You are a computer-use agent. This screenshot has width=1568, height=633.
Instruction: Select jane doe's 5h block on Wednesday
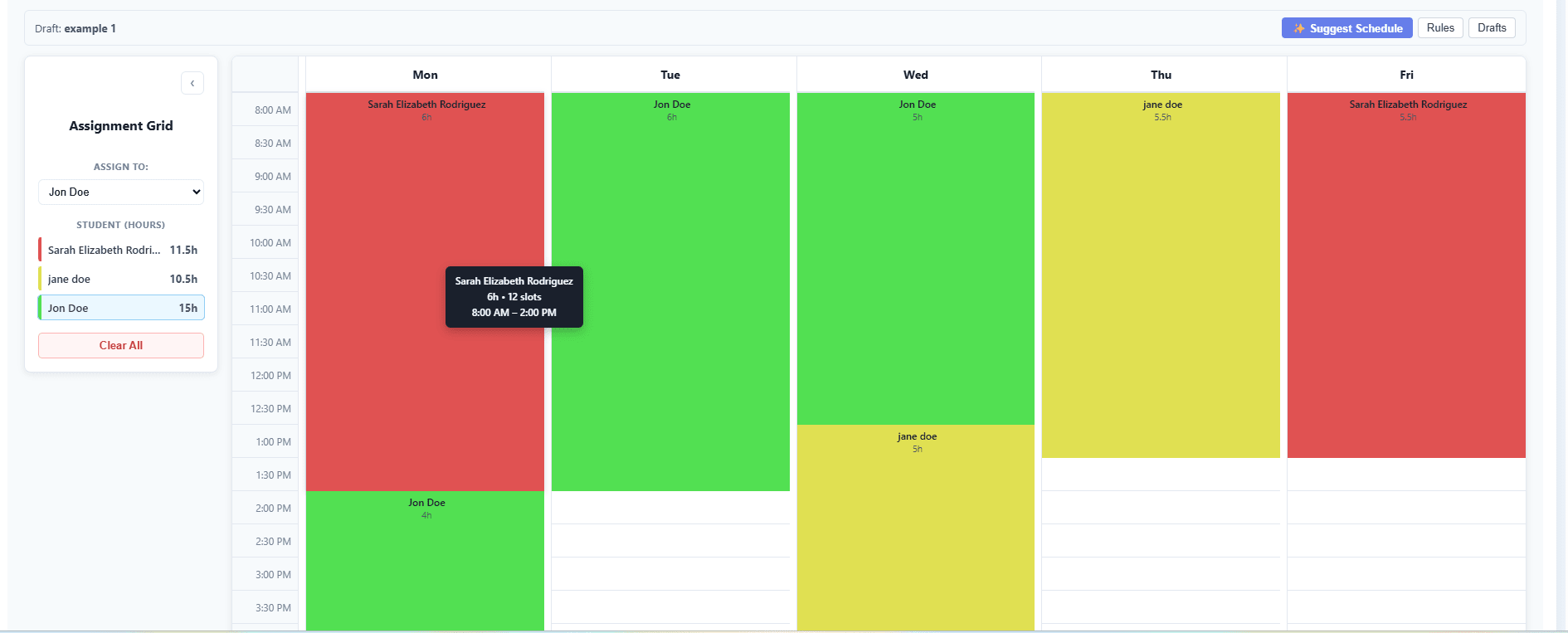click(916, 528)
